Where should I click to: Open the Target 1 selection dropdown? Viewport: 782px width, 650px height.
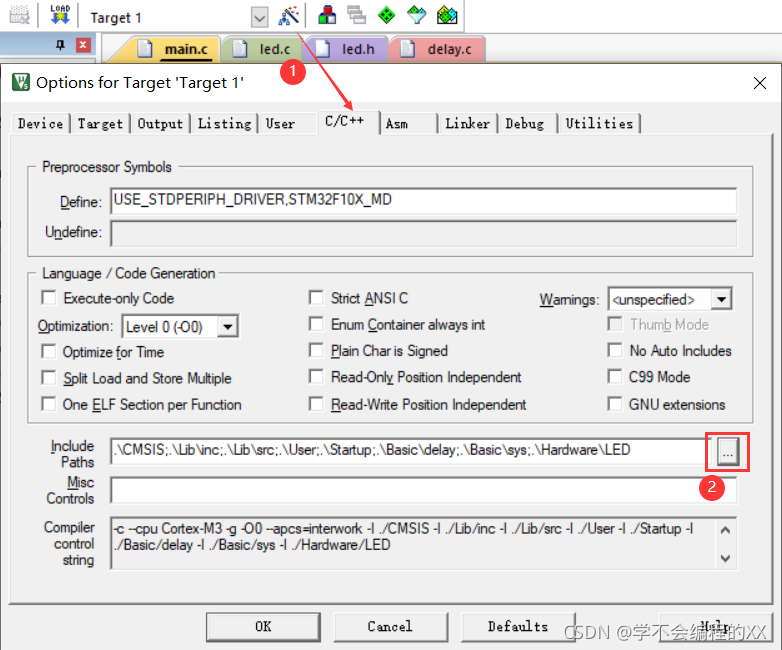[x=259, y=18]
